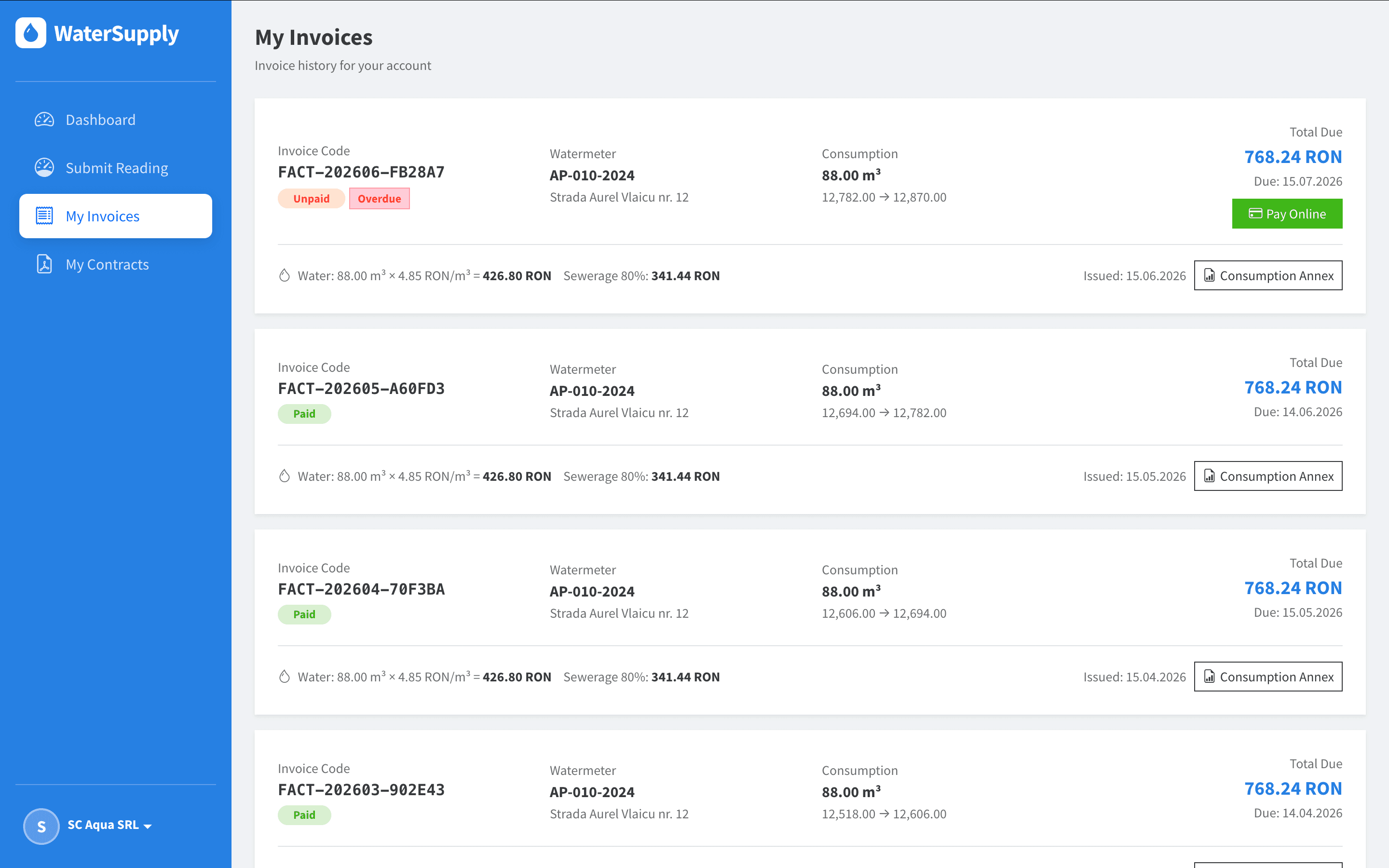1389x868 pixels.
Task: Click the SC Aqua SRL avatar circle
Action: pos(41,826)
